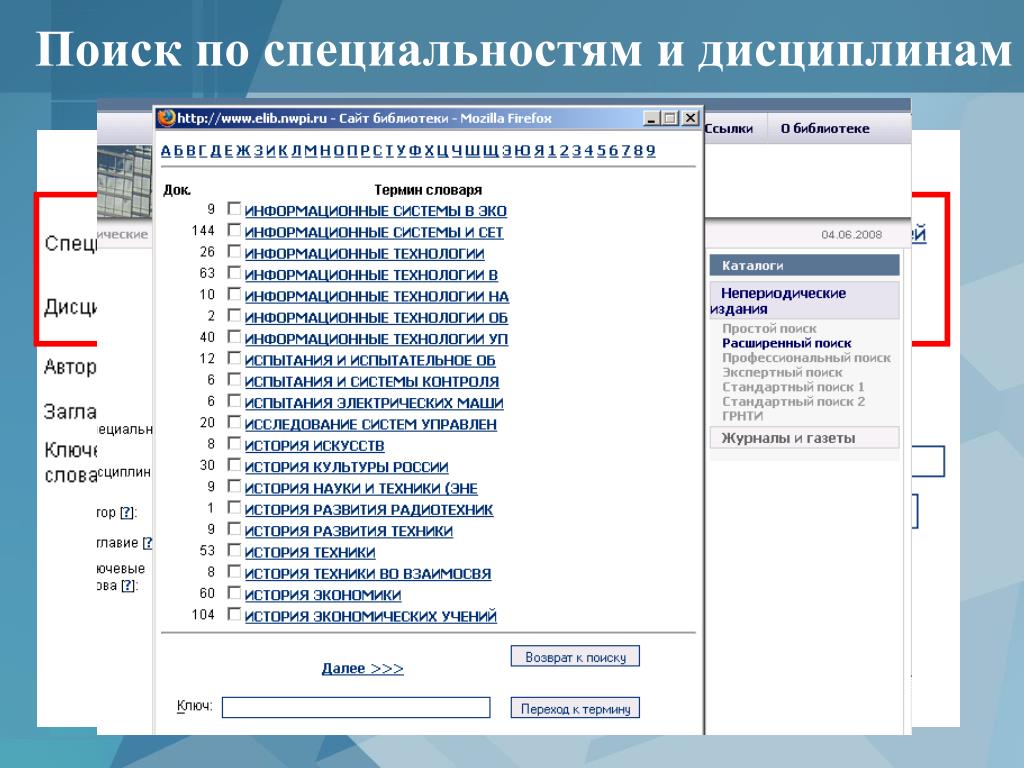The height and width of the screenshot is (768, 1024).
Task: Choose Простой поиск in sidebar
Action: [769, 328]
